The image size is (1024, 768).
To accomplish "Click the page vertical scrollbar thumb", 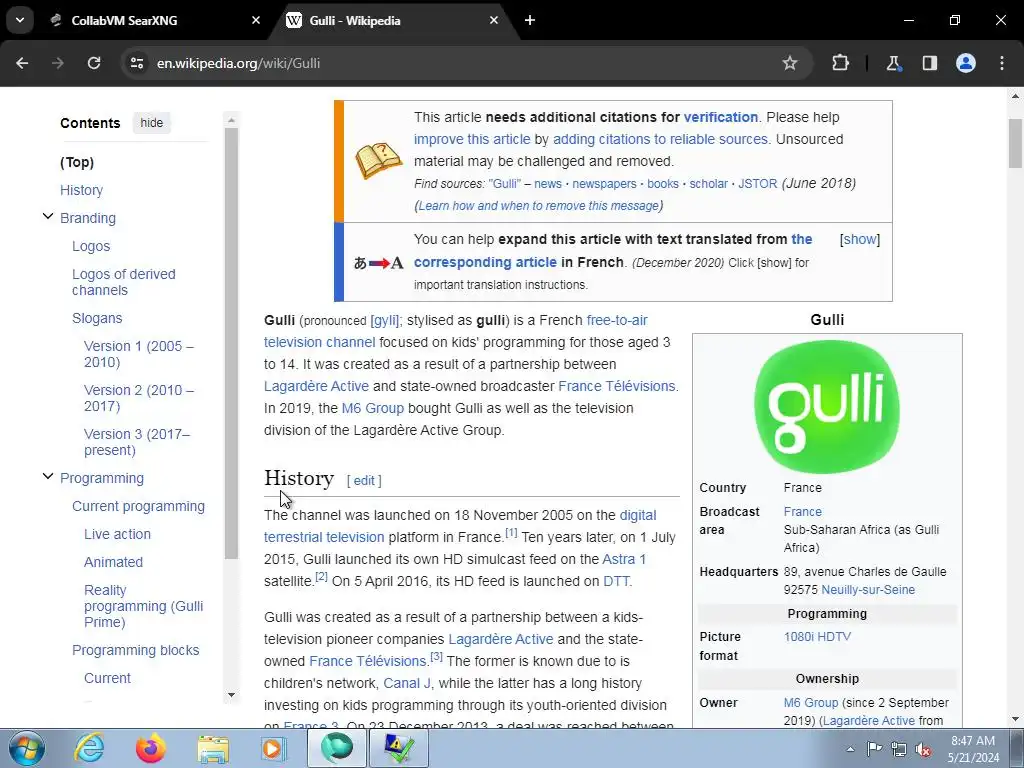I will [x=1016, y=144].
